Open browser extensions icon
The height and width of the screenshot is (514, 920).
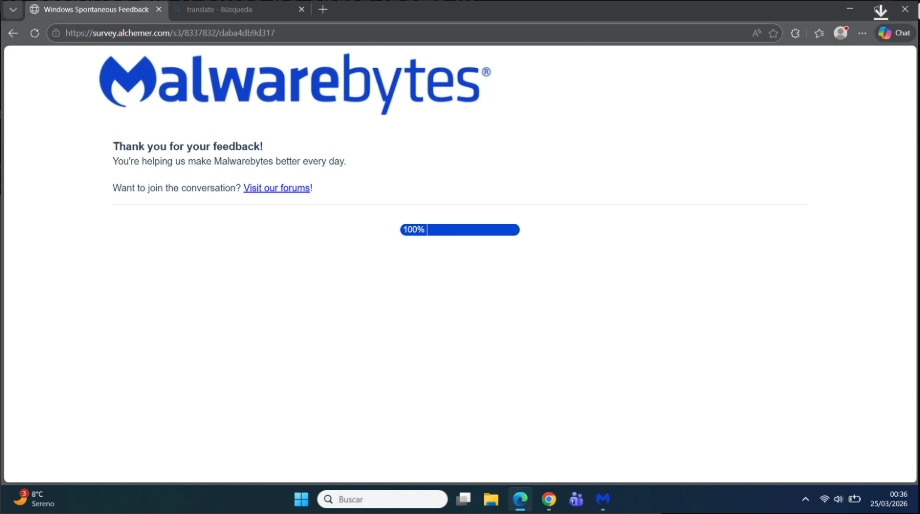[795, 33]
